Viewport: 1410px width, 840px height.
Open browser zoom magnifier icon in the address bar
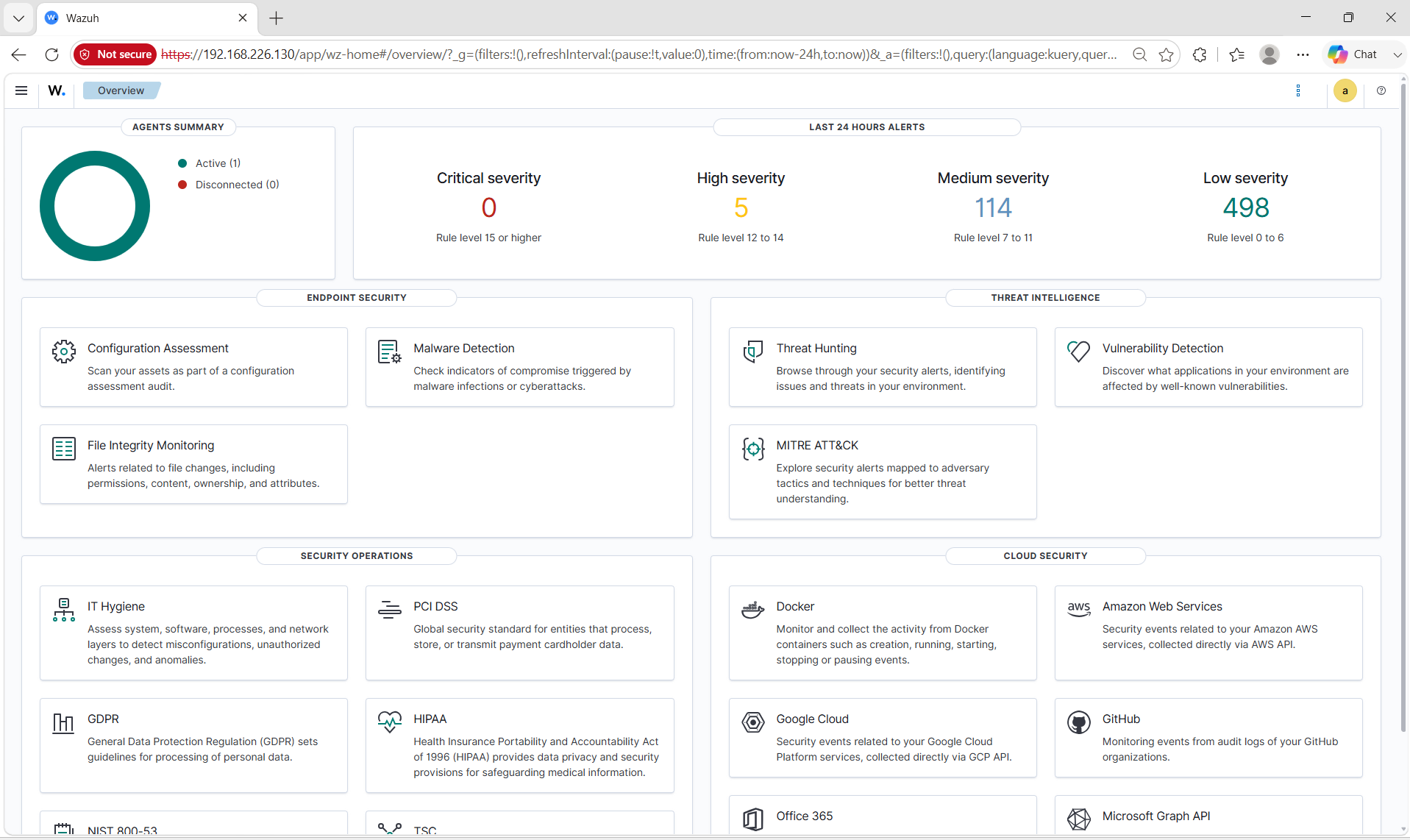tap(1139, 54)
